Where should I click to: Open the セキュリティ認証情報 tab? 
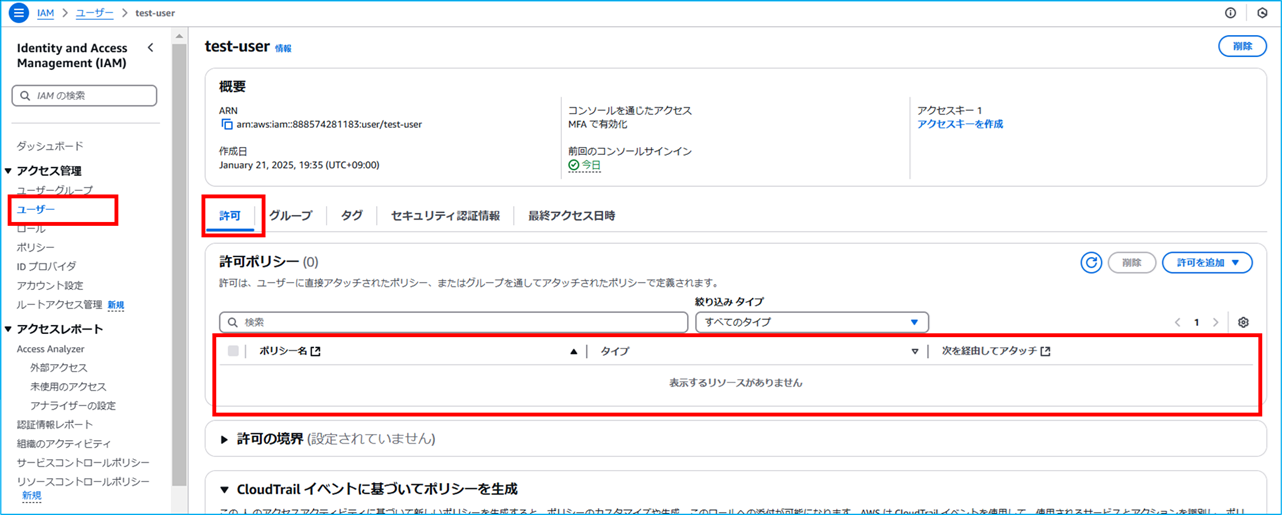click(x=445, y=216)
